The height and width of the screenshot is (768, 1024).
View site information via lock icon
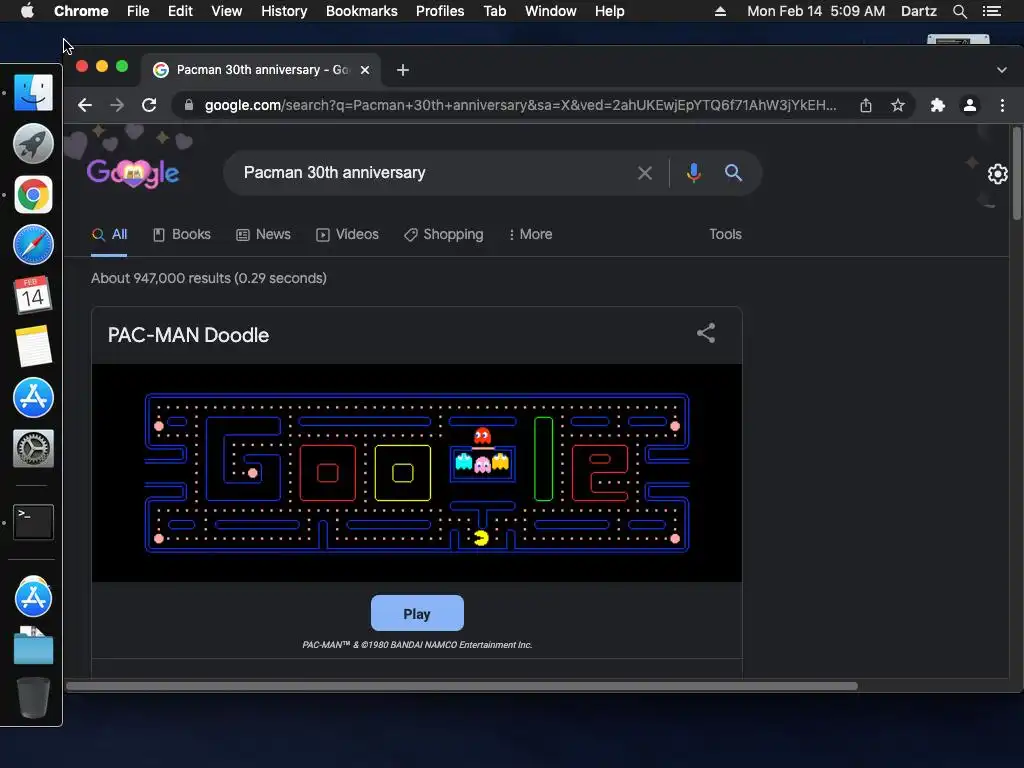(189, 105)
